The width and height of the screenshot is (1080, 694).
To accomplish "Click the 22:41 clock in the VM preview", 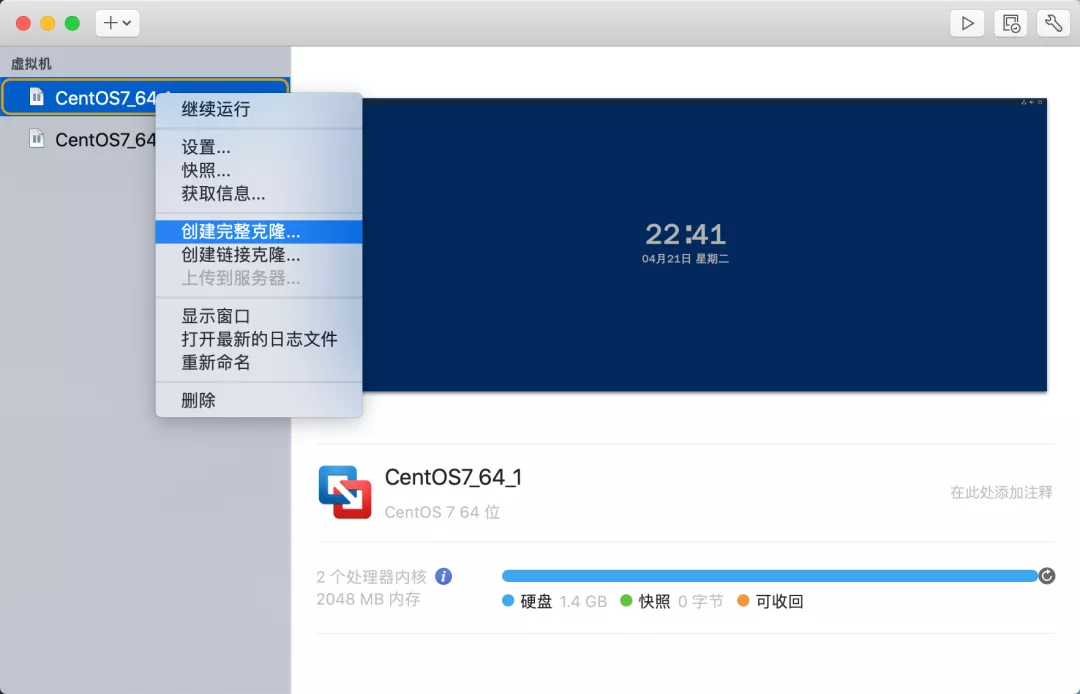I will (685, 234).
